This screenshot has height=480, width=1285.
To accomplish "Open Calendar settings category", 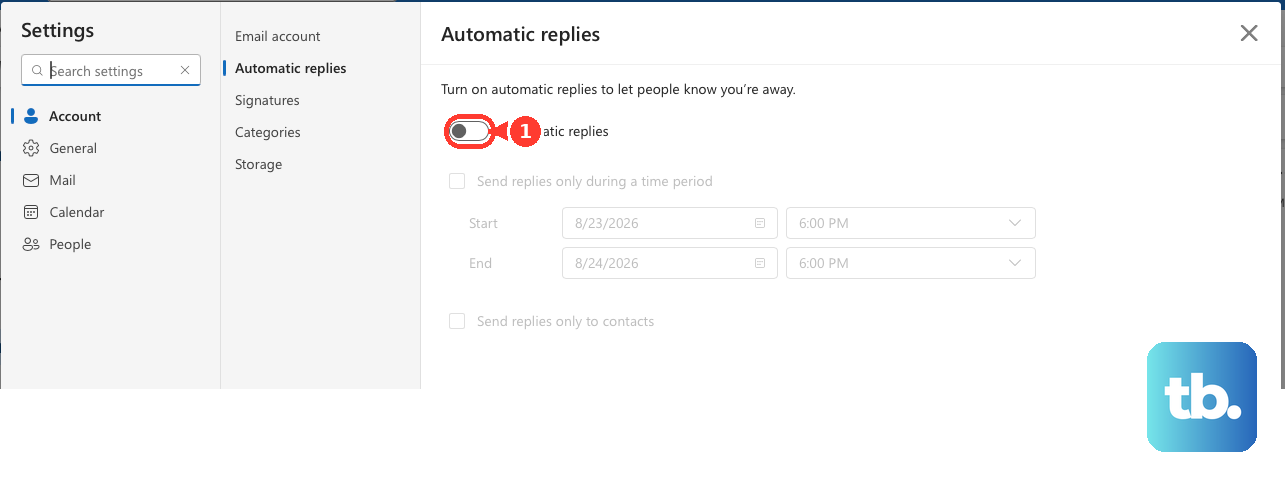I will coord(110,212).
